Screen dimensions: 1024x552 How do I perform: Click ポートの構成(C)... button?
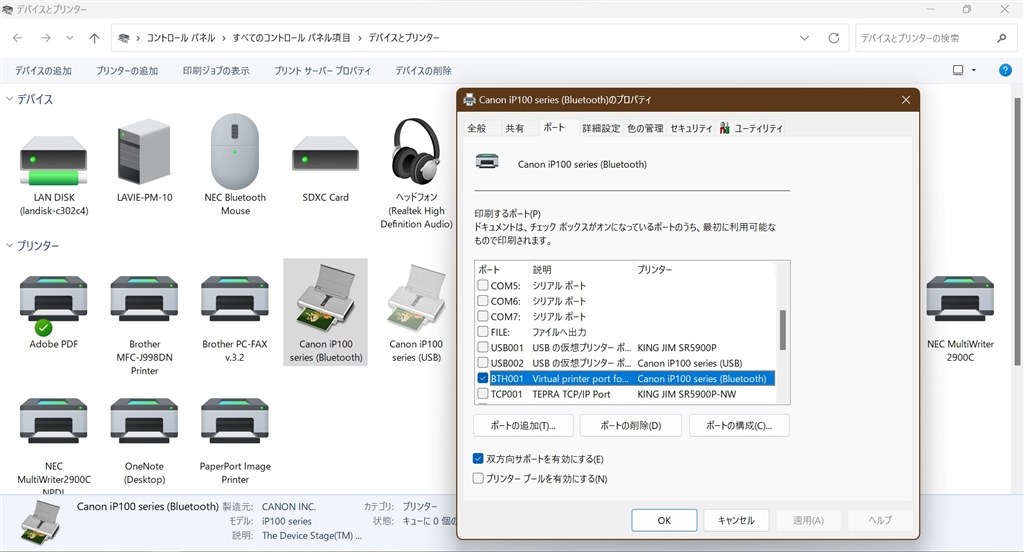(x=739, y=425)
